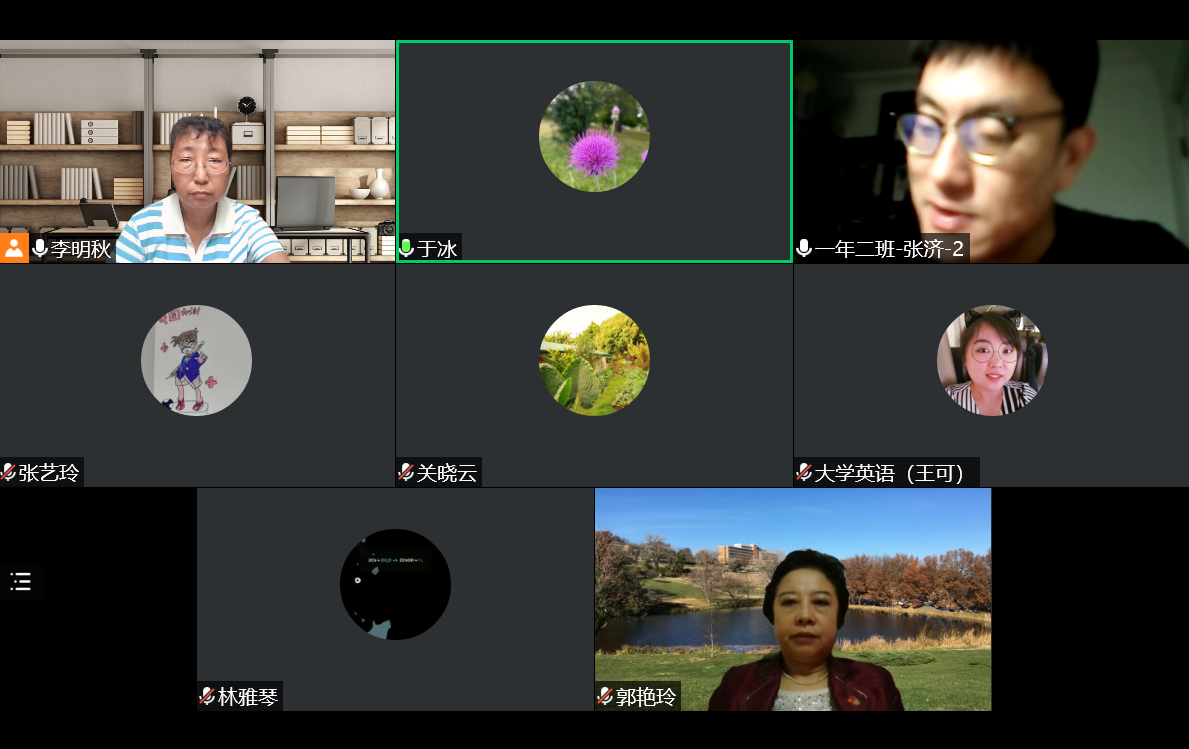
Task: Select 张艺玲's cartoon drawing avatar
Action: coord(196,360)
